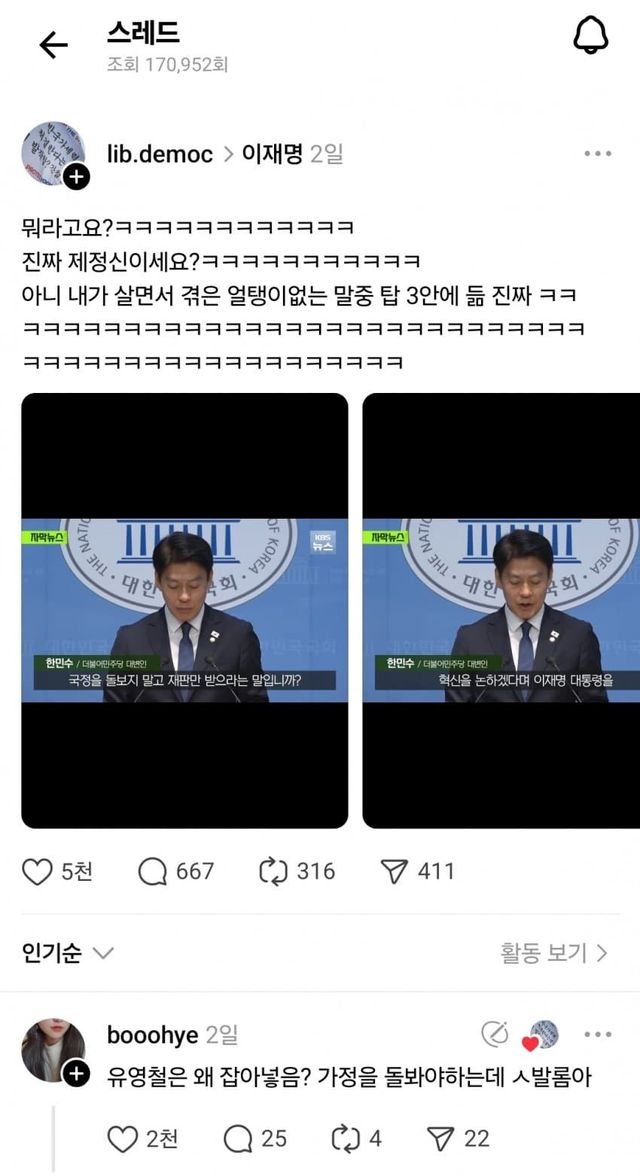Like the main post heart icon
Viewport: 640px width, 1176px height.
coord(37,872)
